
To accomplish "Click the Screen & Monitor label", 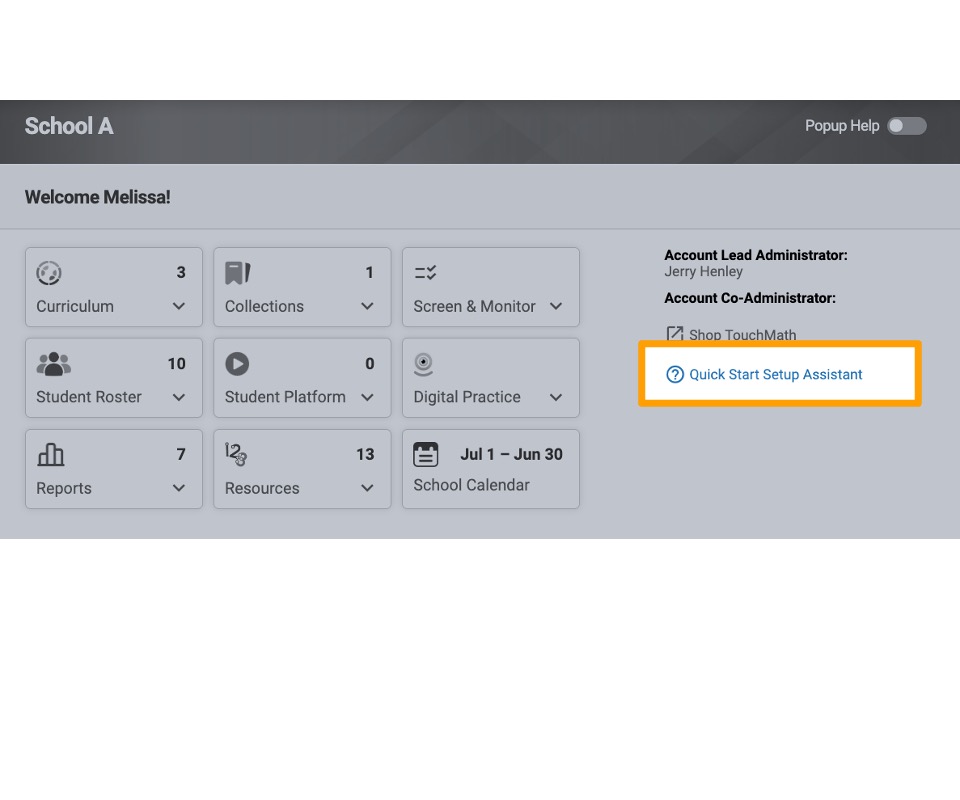I will click(x=474, y=306).
